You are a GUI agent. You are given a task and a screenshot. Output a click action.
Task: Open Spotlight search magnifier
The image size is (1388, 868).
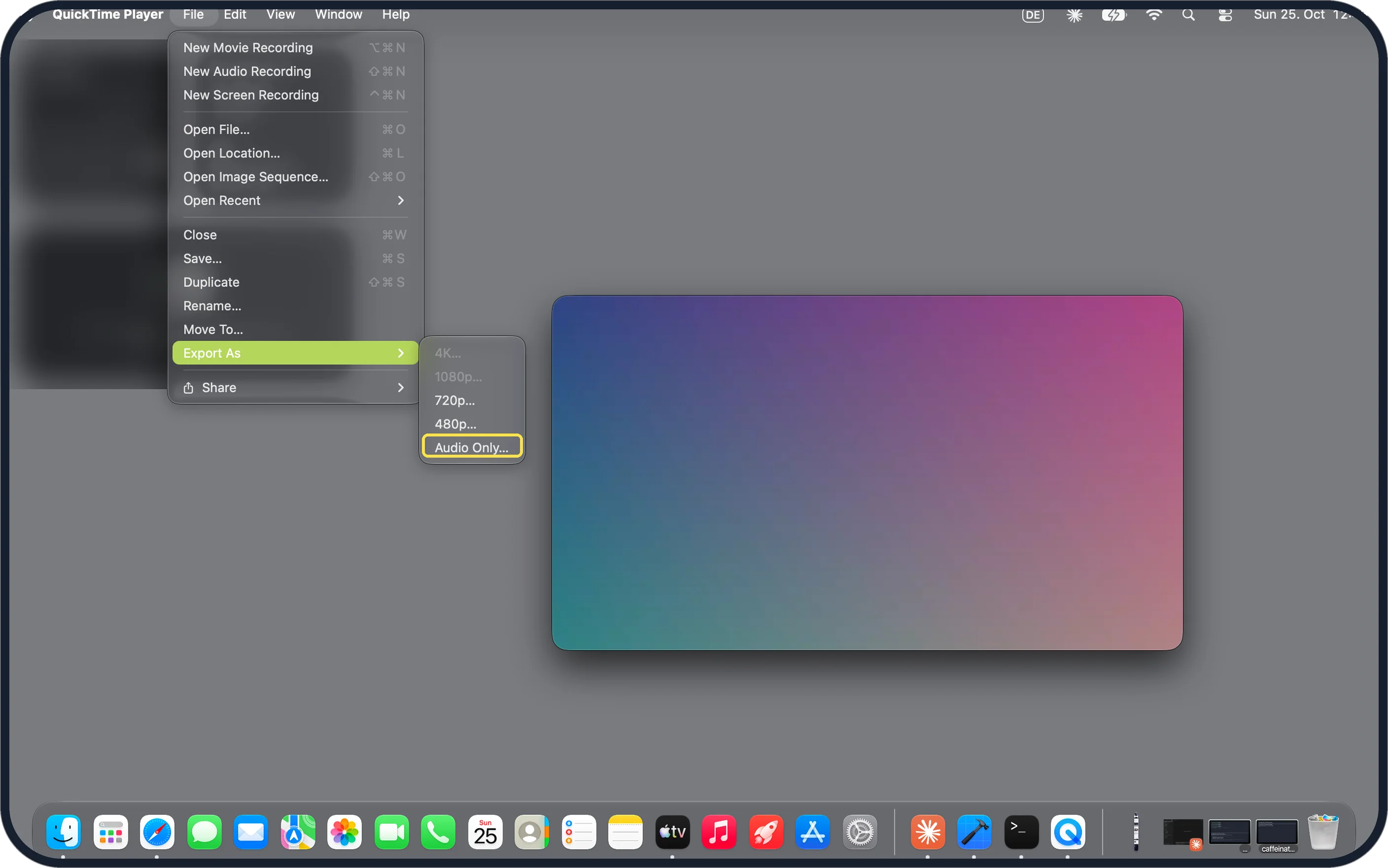pos(1188,15)
